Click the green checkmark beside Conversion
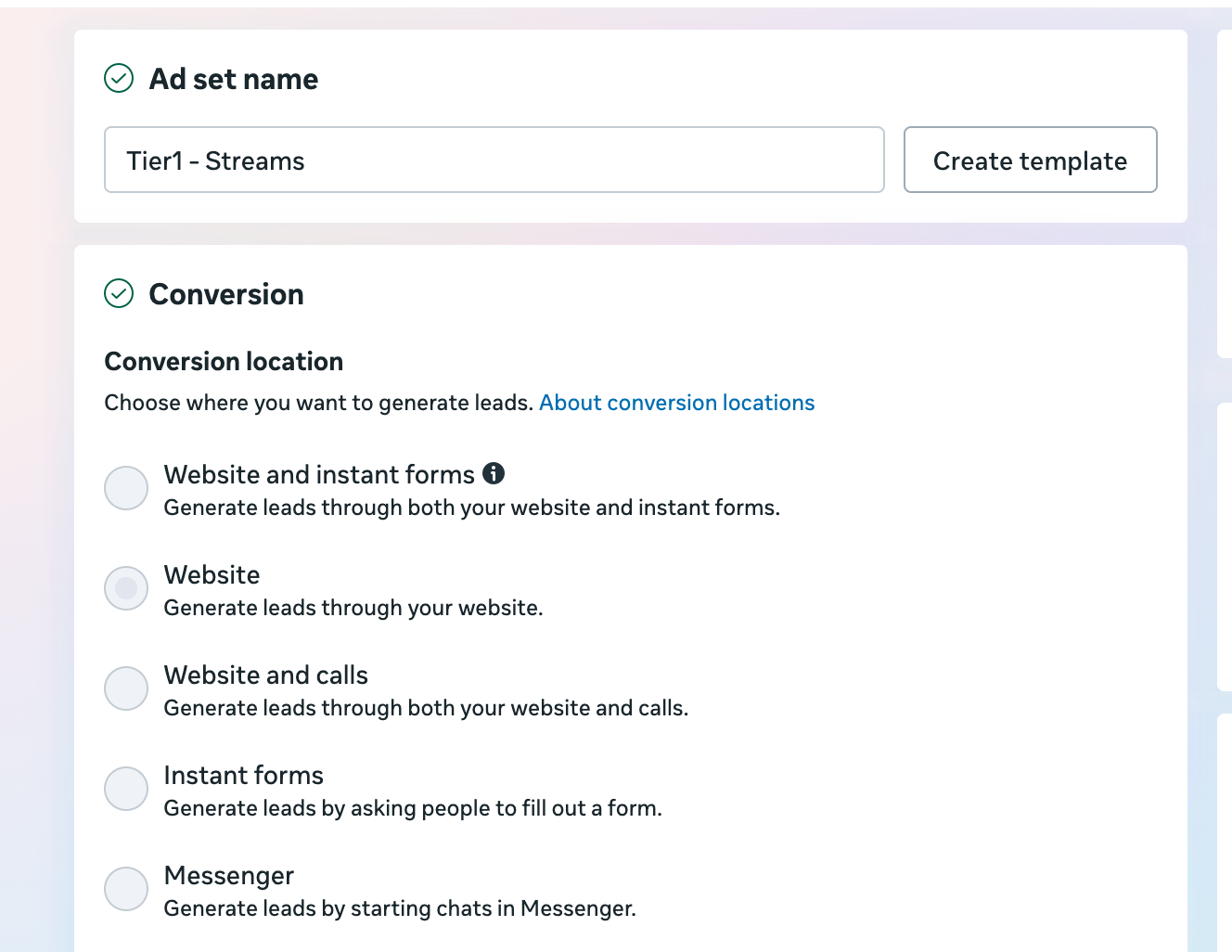Image resolution: width=1232 pixels, height=952 pixels. pyautogui.click(x=119, y=293)
